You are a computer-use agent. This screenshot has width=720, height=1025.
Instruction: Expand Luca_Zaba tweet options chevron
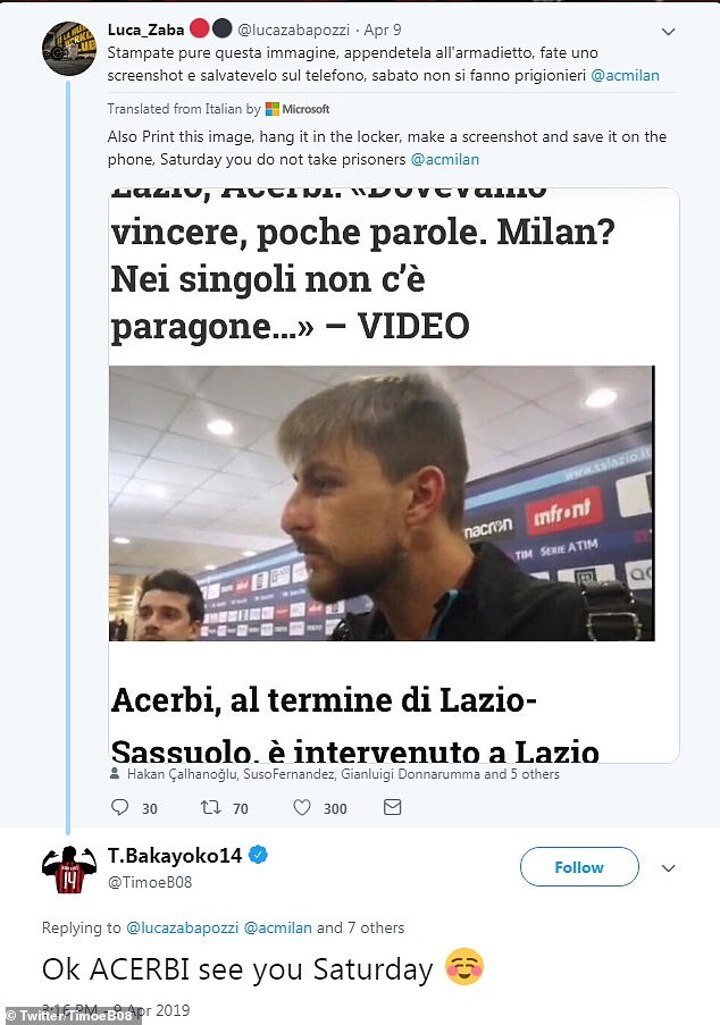coord(669,32)
